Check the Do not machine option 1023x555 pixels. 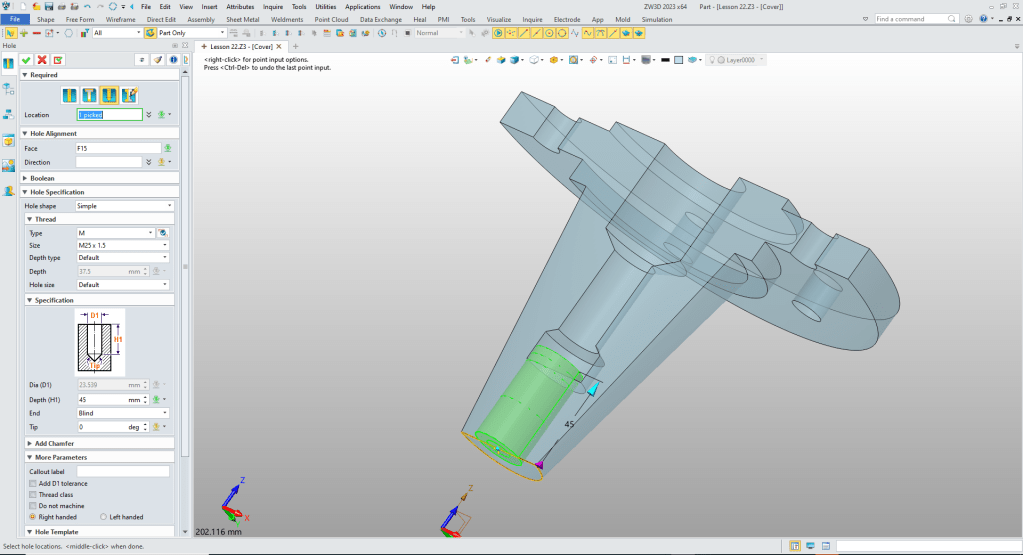tap(33, 506)
